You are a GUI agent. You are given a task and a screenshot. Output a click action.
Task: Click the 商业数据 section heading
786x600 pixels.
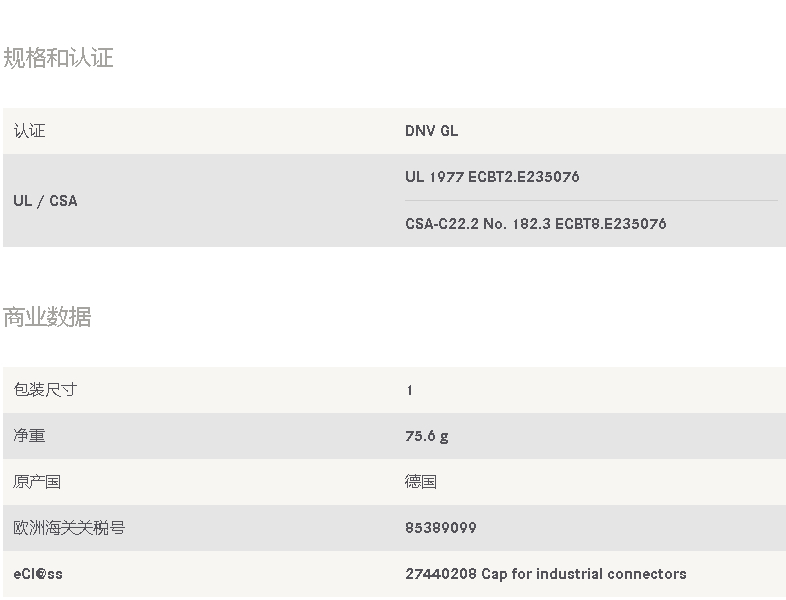coord(47,317)
